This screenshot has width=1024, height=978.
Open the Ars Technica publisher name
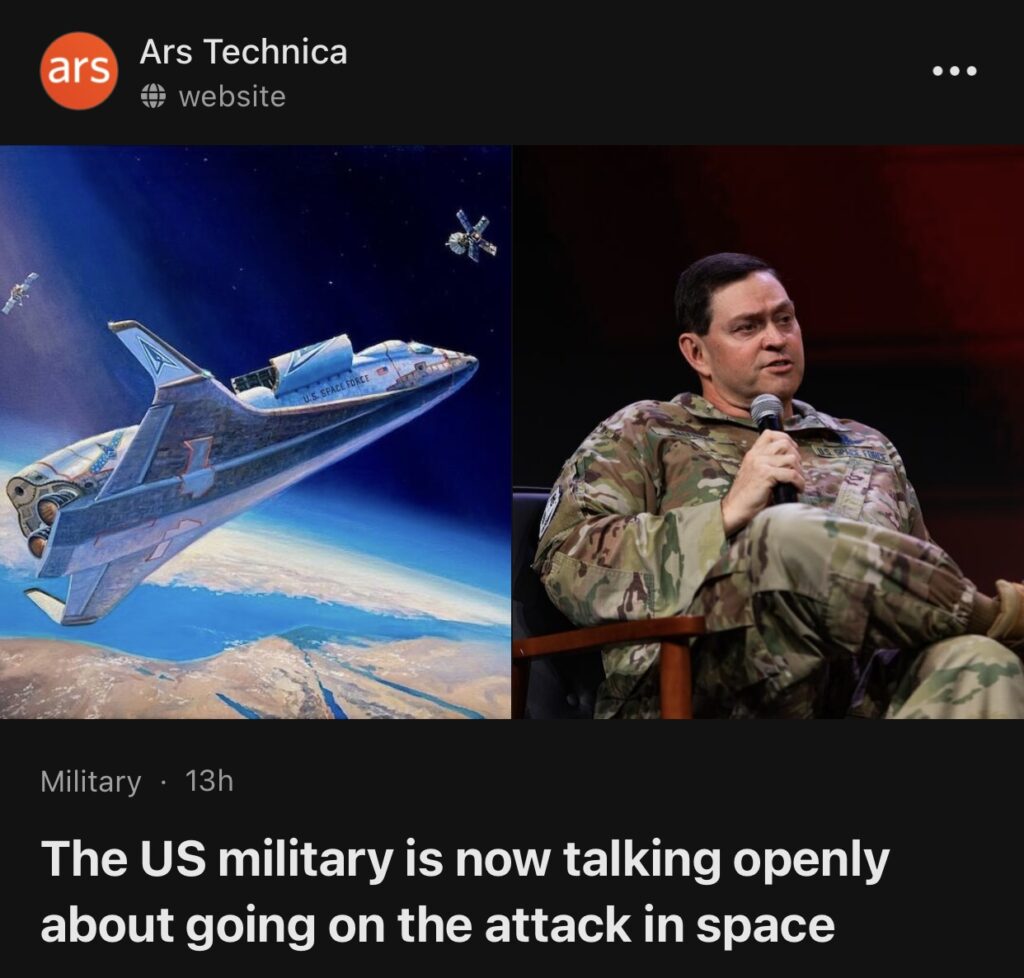243,52
